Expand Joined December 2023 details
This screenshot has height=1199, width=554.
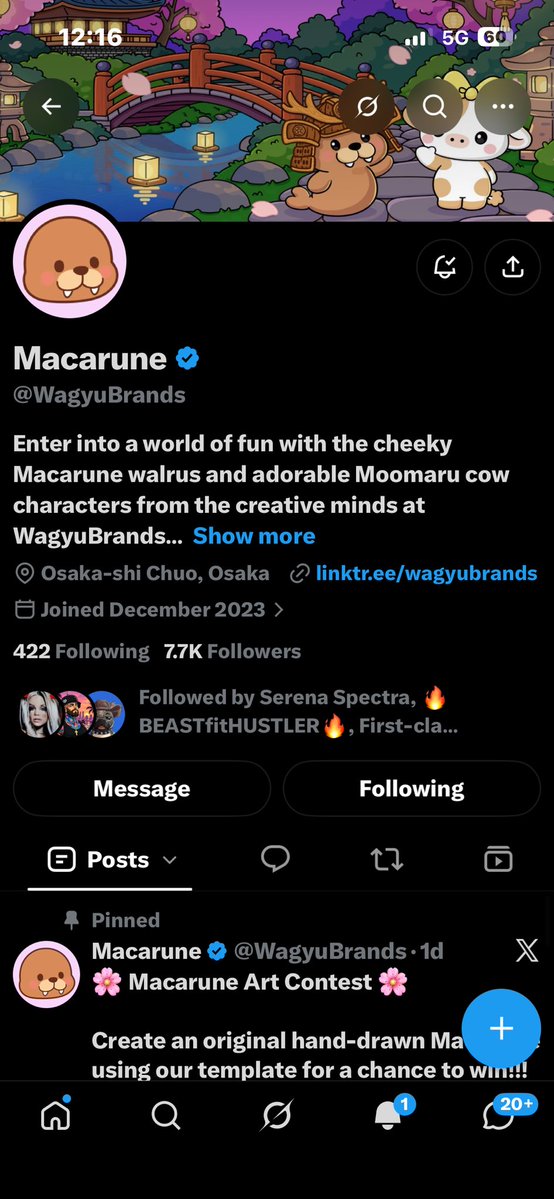(150, 609)
